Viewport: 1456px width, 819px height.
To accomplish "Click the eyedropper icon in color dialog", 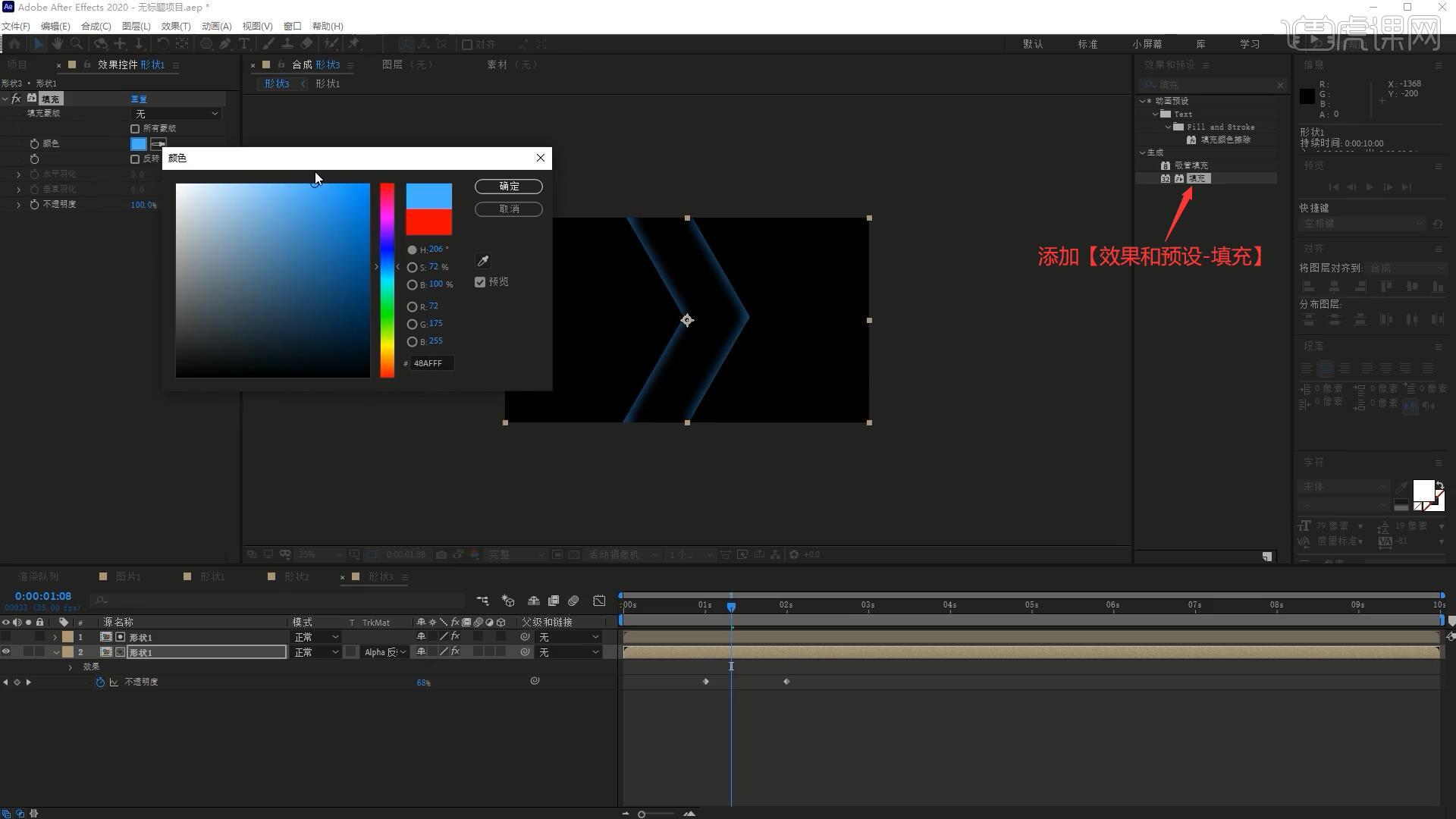I will [x=482, y=261].
